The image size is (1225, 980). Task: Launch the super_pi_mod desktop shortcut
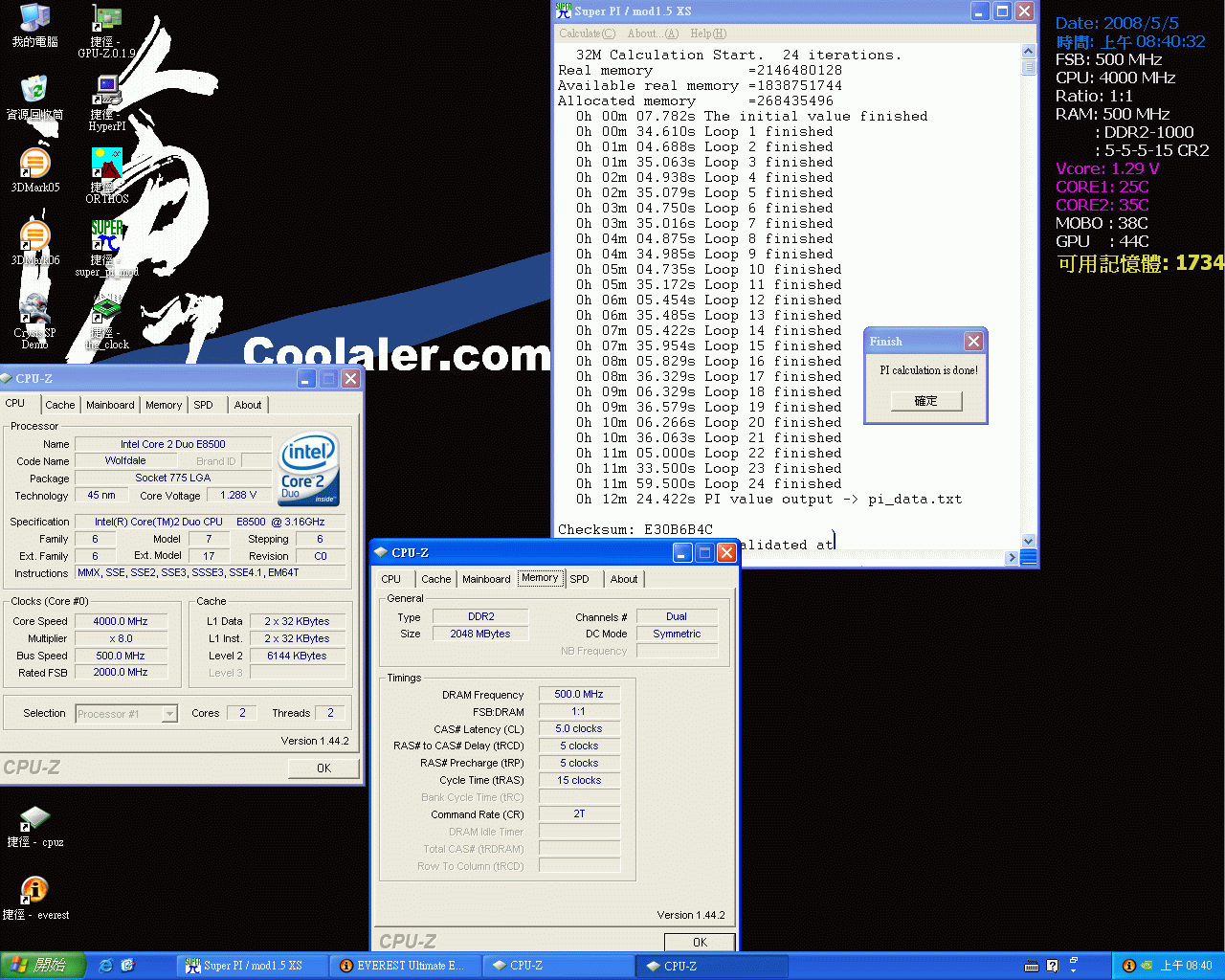pyautogui.click(x=107, y=249)
